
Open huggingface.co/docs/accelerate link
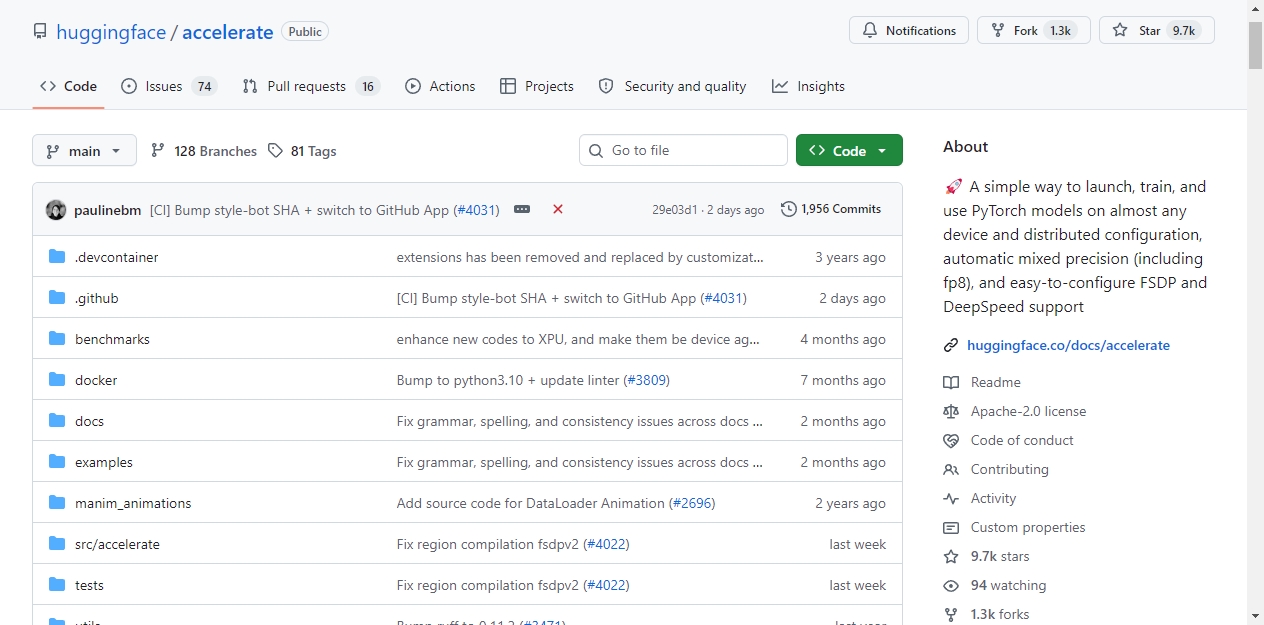click(1068, 346)
